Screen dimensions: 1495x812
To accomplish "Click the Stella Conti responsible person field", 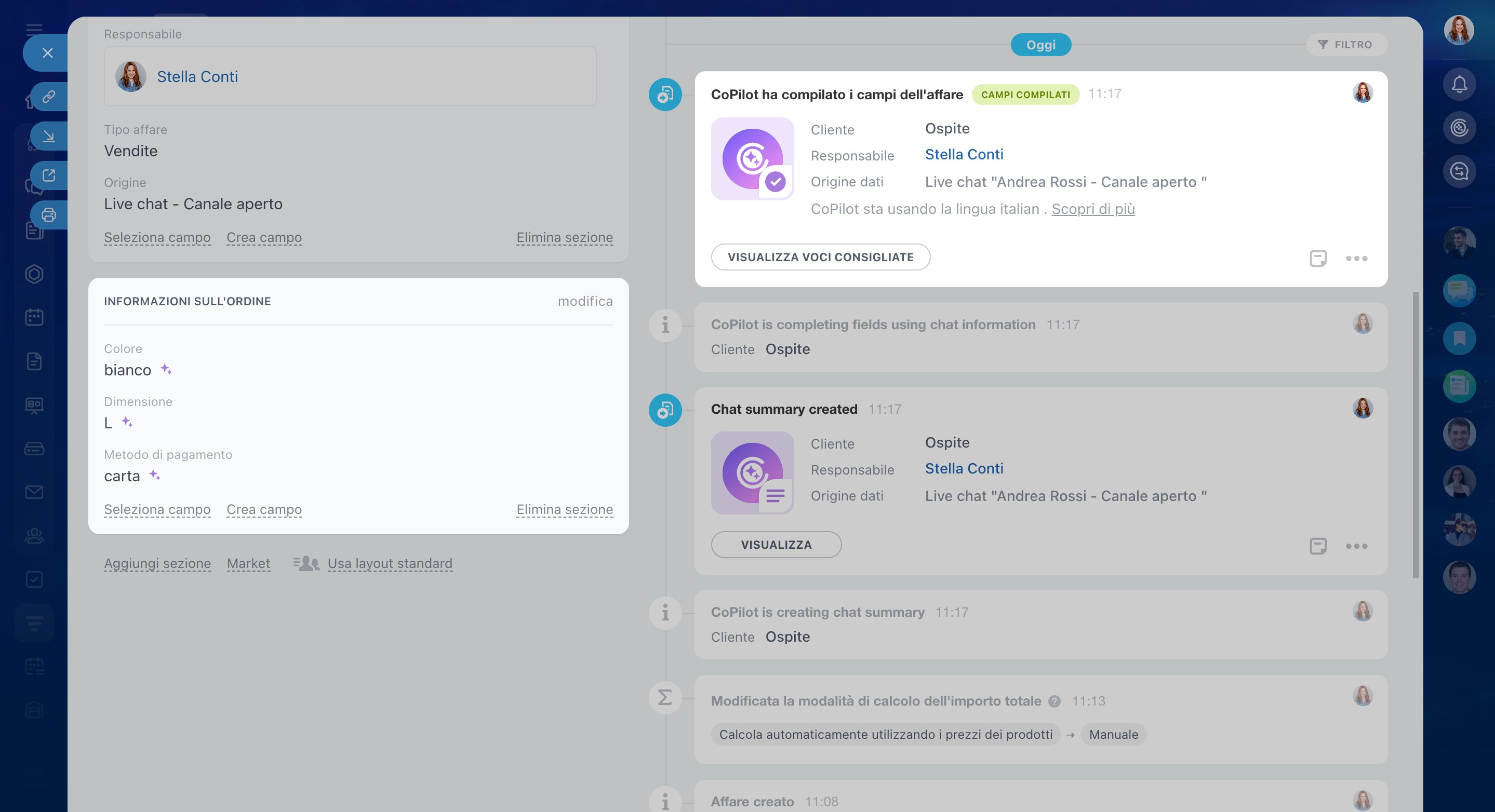I will click(197, 76).
